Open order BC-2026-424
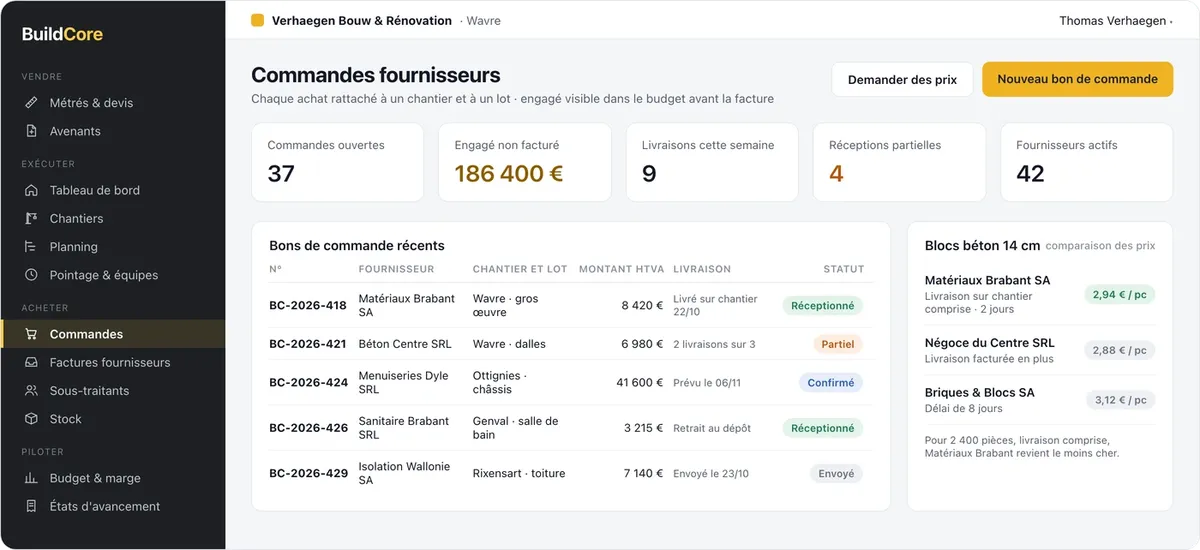This screenshot has width=1200, height=550. 308,382
